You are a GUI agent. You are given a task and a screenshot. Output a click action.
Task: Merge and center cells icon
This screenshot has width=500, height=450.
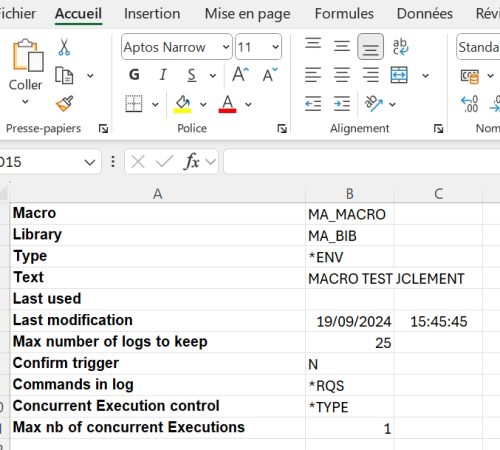pos(399,75)
